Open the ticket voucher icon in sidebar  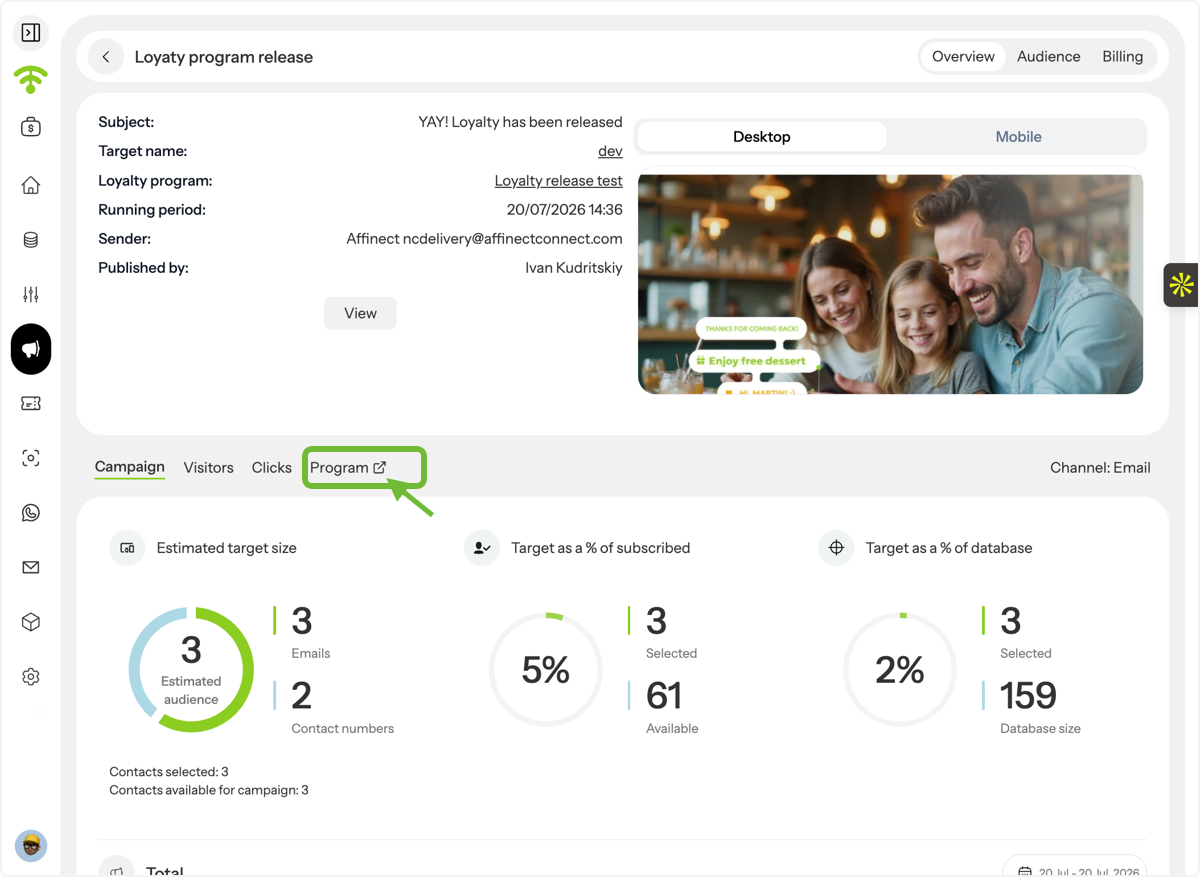pyautogui.click(x=31, y=404)
